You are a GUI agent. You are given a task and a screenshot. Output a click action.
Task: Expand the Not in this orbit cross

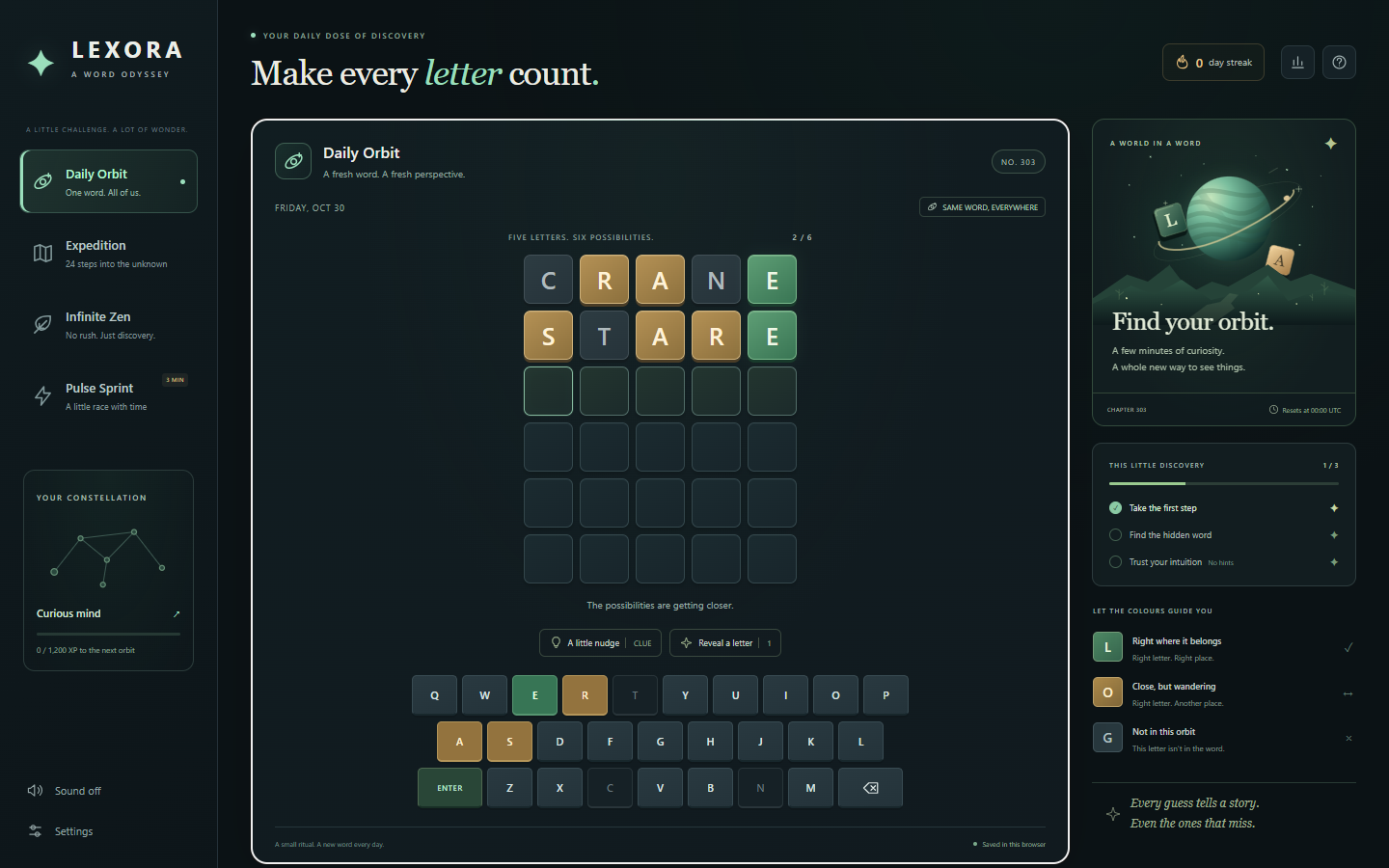click(1348, 739)
